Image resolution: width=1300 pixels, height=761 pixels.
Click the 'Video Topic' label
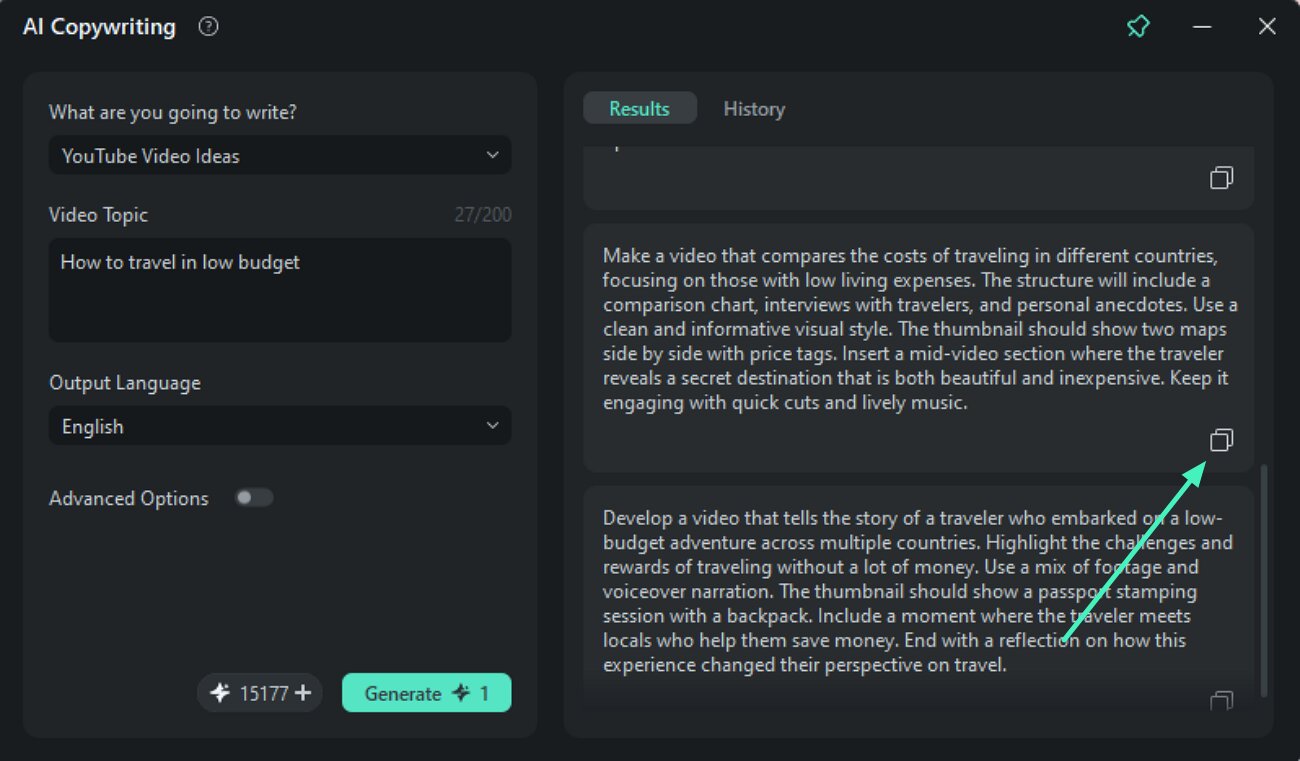coord(98,215)
